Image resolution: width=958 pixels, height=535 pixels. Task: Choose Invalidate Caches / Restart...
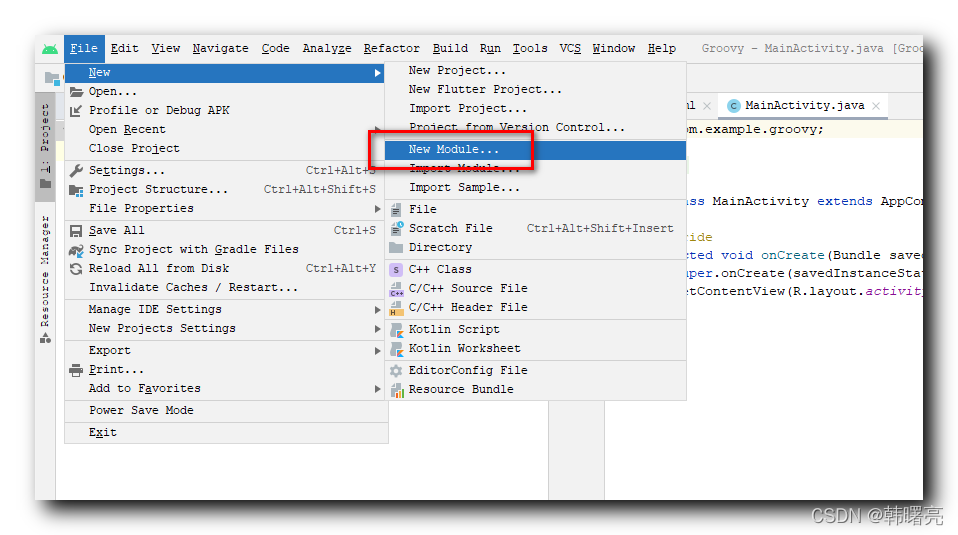pos(193,287)
